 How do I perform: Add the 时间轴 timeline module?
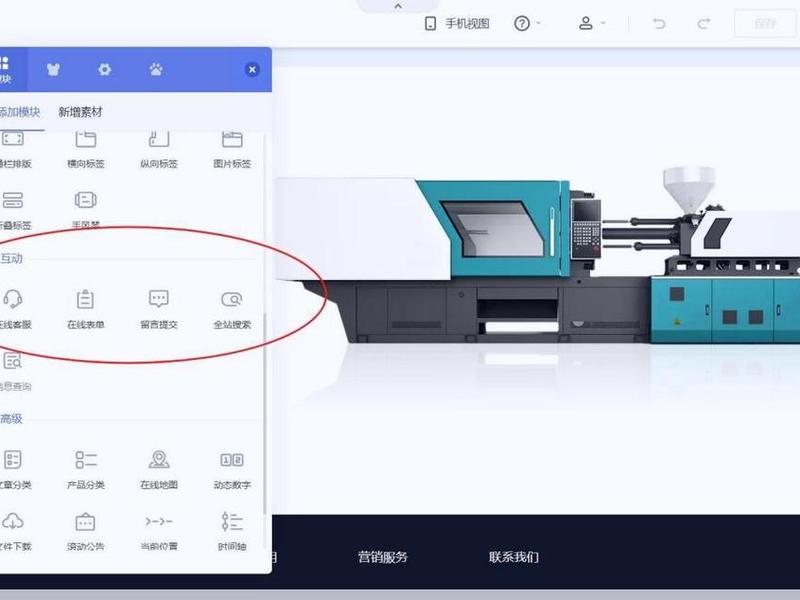pos(232,532)
